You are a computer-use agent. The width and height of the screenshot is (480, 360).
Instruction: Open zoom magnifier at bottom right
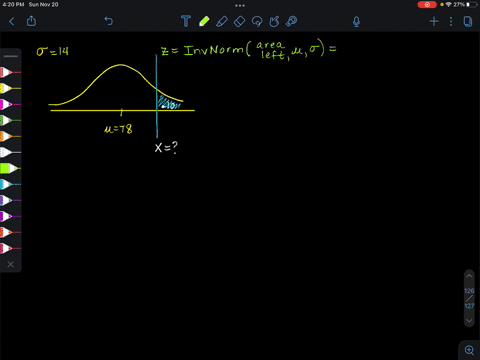click(x=469, y=350)
